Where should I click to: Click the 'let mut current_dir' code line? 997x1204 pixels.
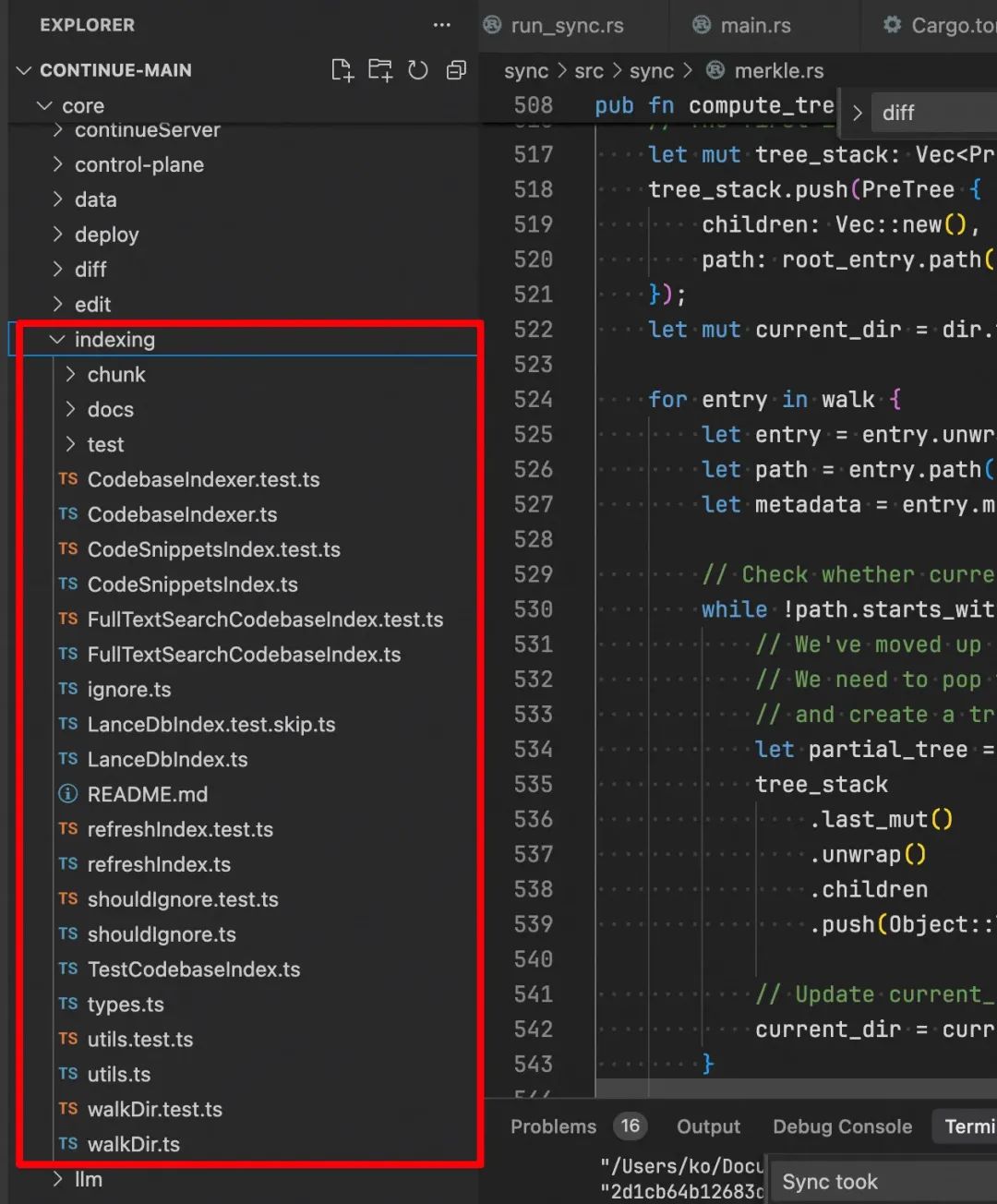822,330
